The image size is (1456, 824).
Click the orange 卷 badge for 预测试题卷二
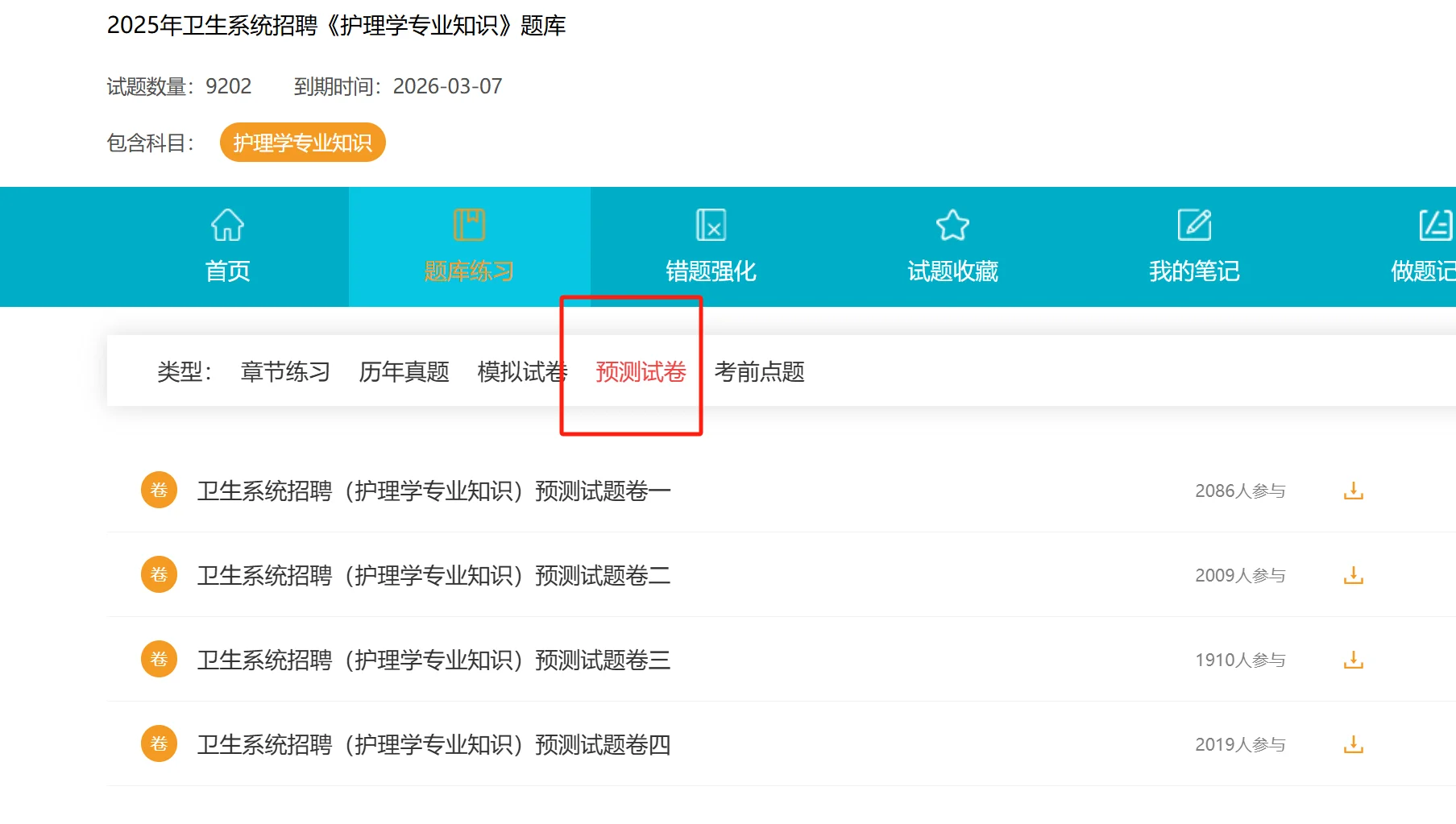159,574
